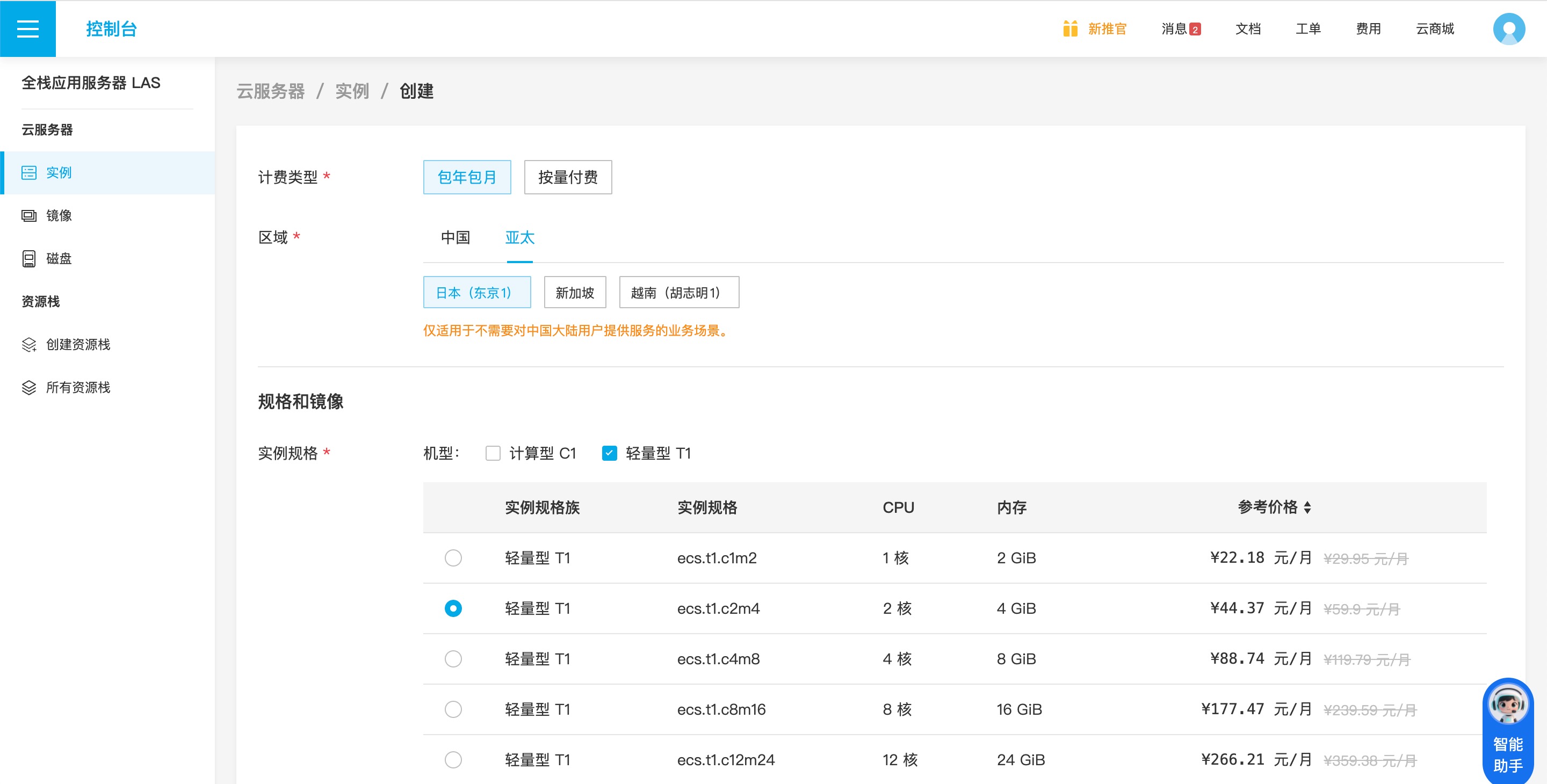This screenshot has width=1547, height=784.
Task: Click the 所有资源栈 layers icon
Action: pyautogui.click(x=29, y=388)
